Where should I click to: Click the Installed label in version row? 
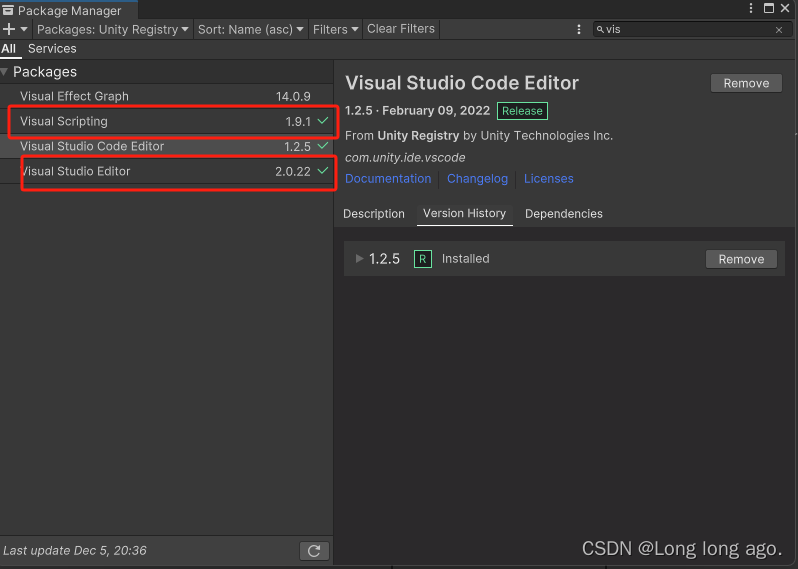[466, 259]
